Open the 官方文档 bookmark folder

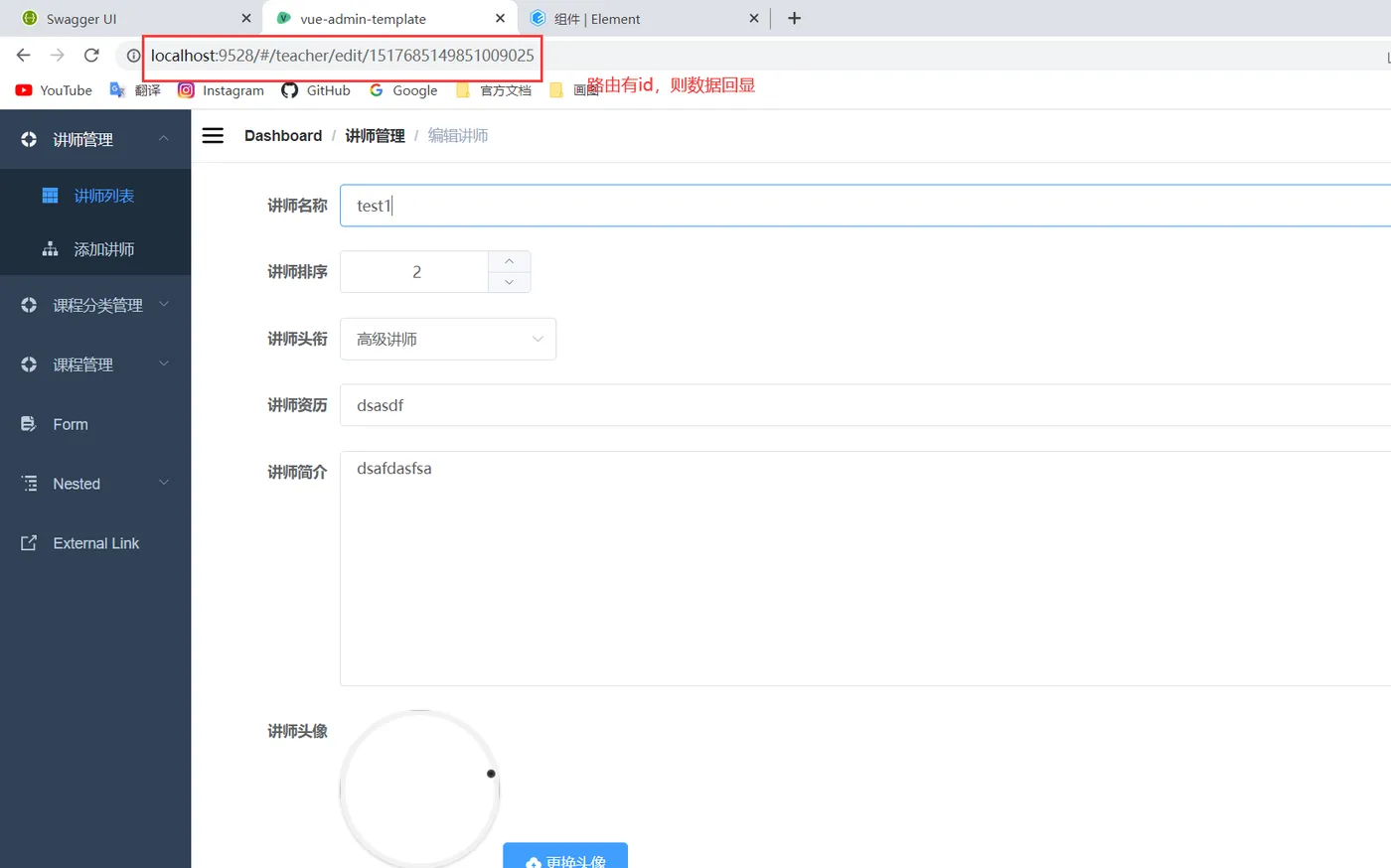494,90
